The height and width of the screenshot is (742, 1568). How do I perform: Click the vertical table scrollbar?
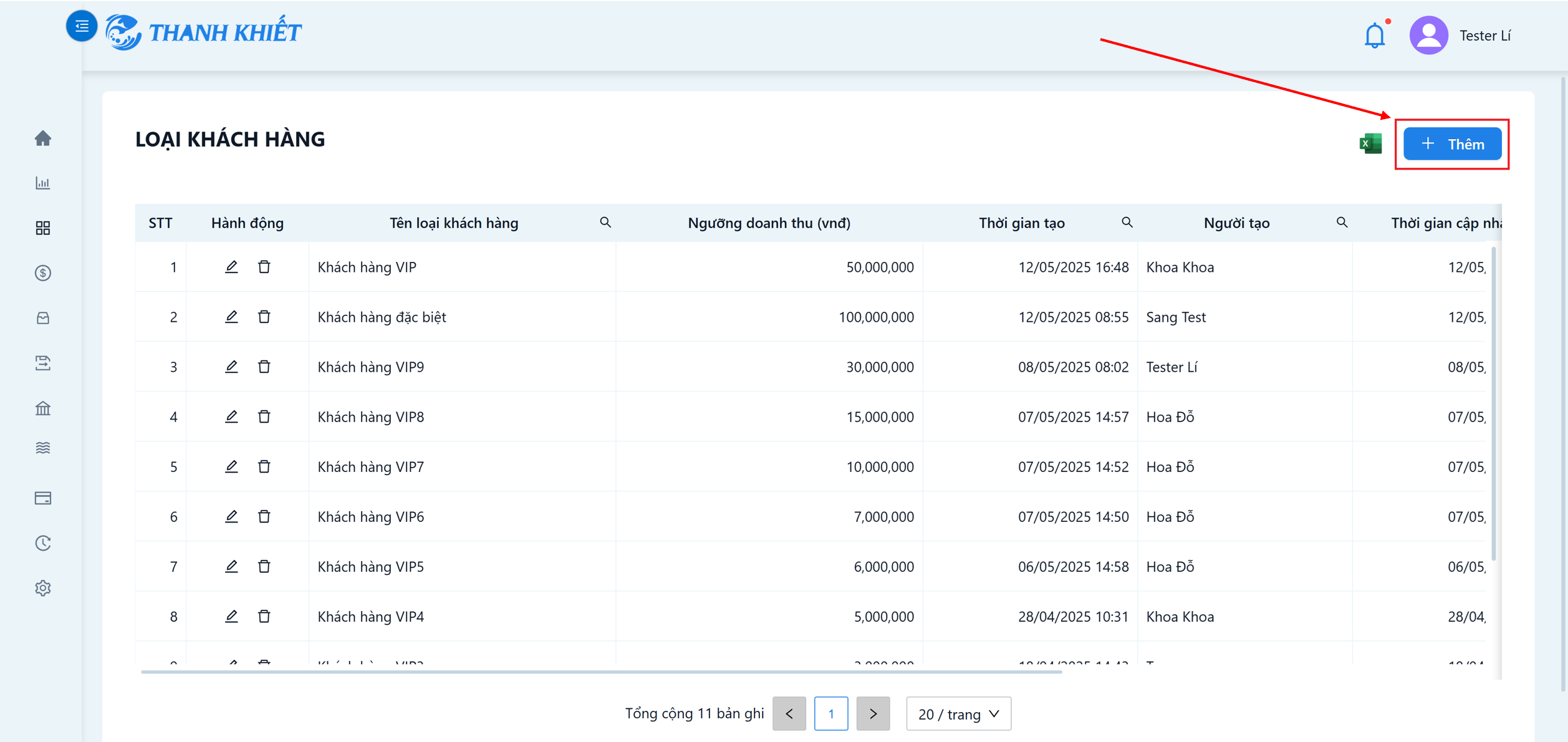(1493, 403)
